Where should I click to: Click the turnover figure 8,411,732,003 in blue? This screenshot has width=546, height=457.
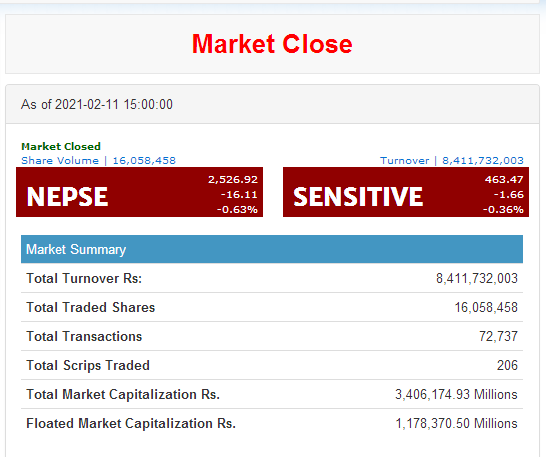coord(483,161)
